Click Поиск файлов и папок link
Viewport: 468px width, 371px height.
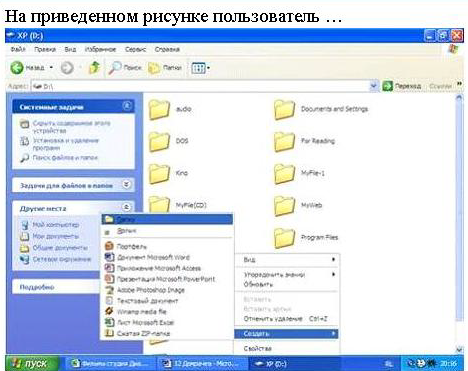[65, 157]
